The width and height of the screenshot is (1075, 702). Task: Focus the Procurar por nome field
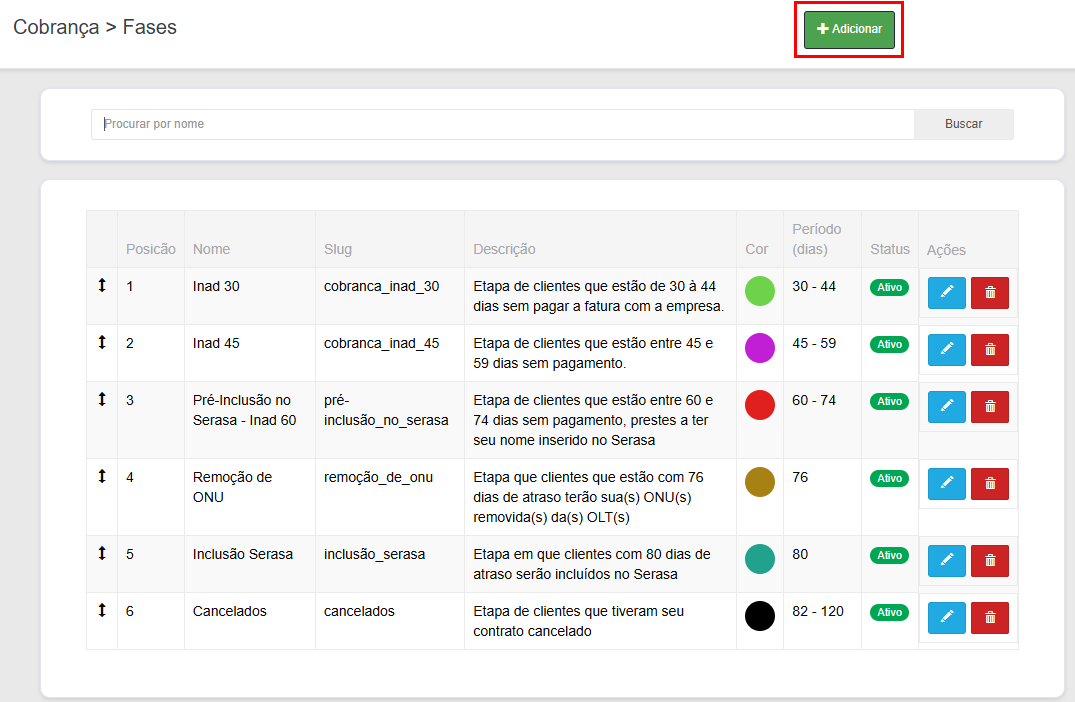tap(502, 124)
